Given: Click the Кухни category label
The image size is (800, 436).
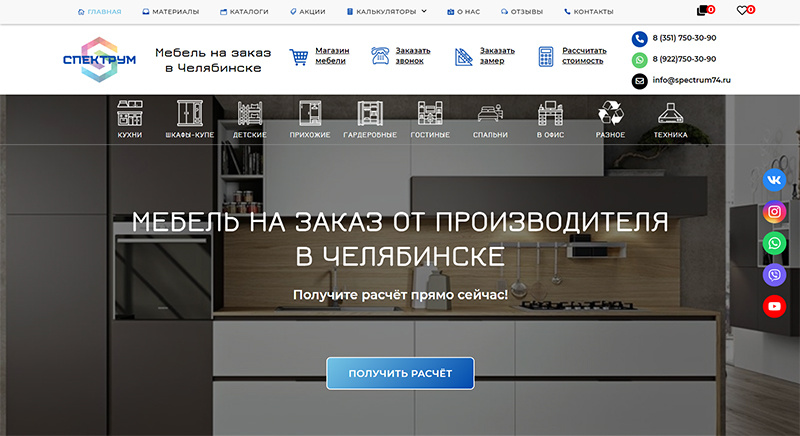Looking at the screenshot, I should pyautogui.click(x=130, y=135).
